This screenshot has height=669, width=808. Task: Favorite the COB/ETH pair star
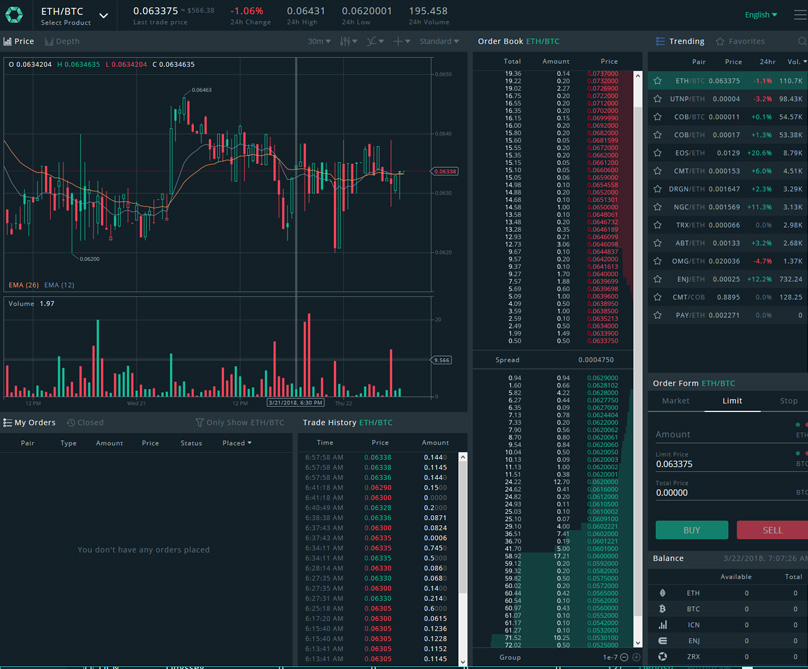[658, 135]
